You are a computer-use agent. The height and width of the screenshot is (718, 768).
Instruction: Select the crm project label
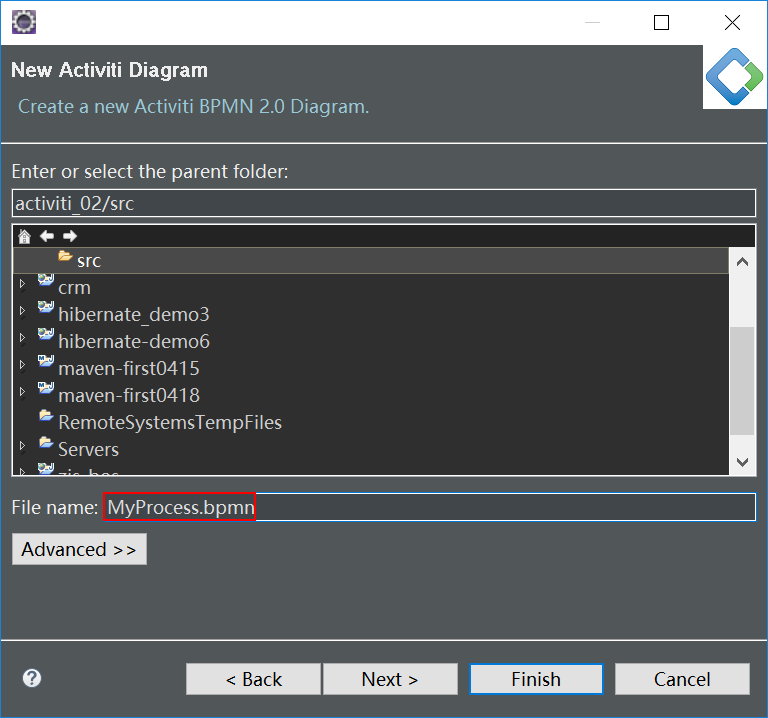tap(74, 288)
